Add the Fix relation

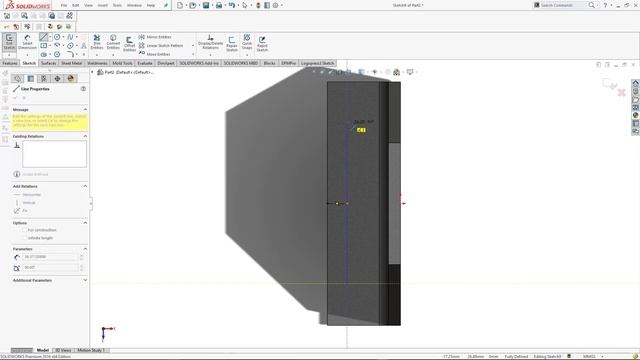(21, 211)
